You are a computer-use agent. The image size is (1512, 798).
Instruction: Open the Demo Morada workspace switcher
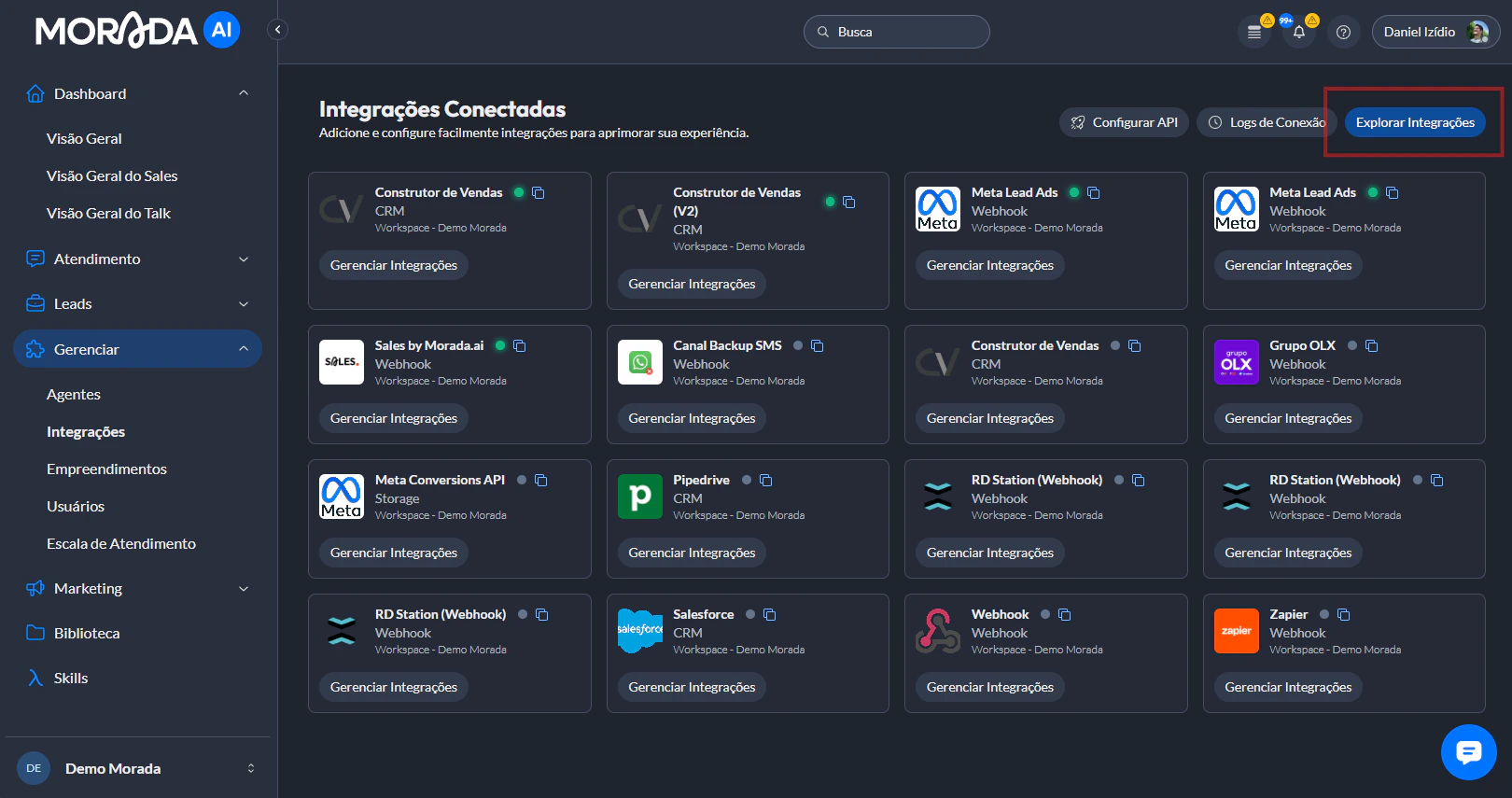click(137, 768)
